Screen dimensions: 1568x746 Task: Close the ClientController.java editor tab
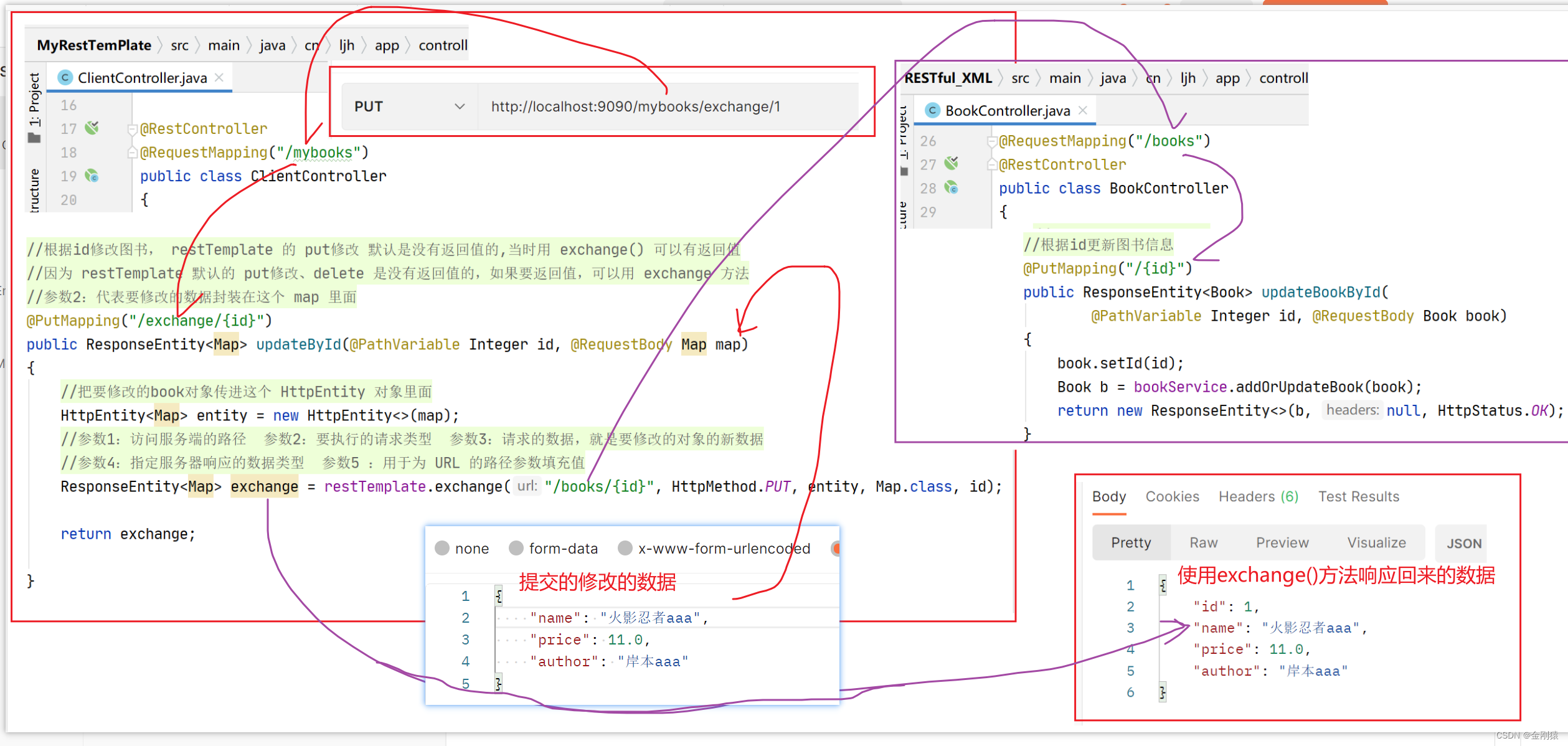219,78
